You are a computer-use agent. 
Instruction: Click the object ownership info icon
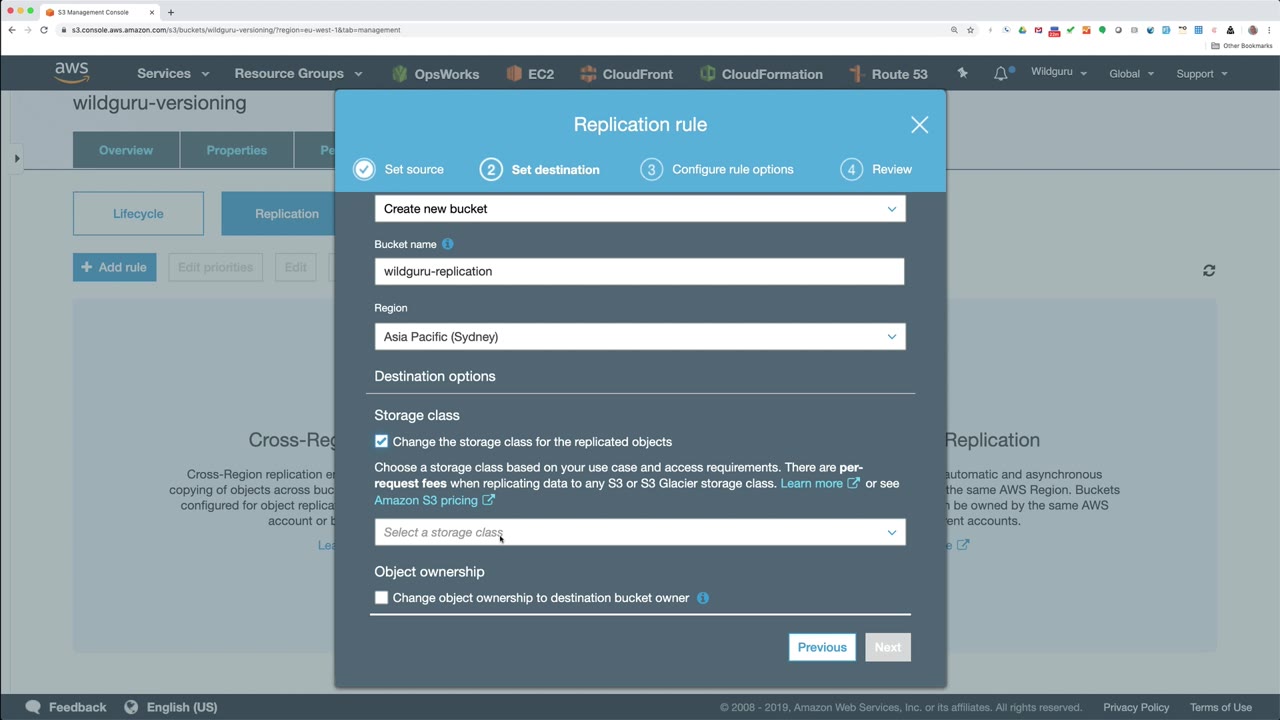click(x=703, y=598)
